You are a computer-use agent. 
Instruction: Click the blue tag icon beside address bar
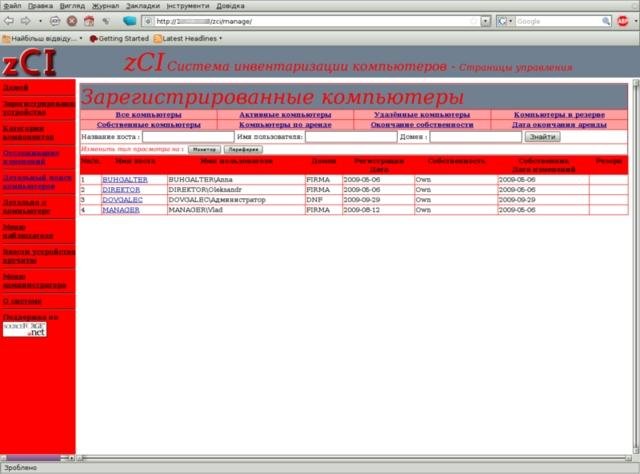pos(130,21)
